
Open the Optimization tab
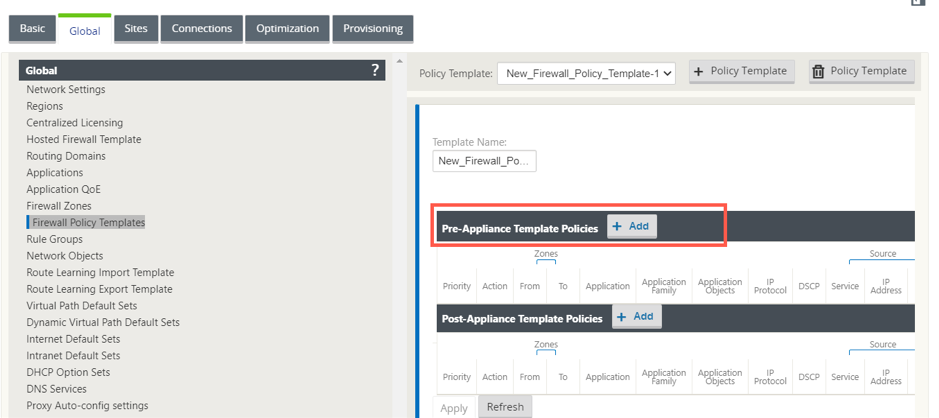pos(287,29)
